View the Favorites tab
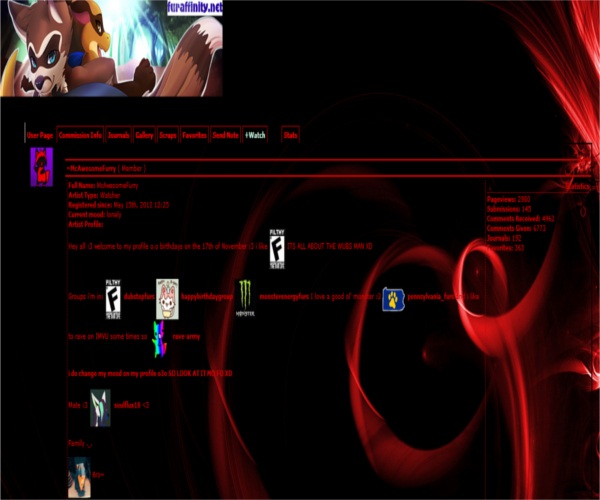600x500 pixels. coord(194,135)
